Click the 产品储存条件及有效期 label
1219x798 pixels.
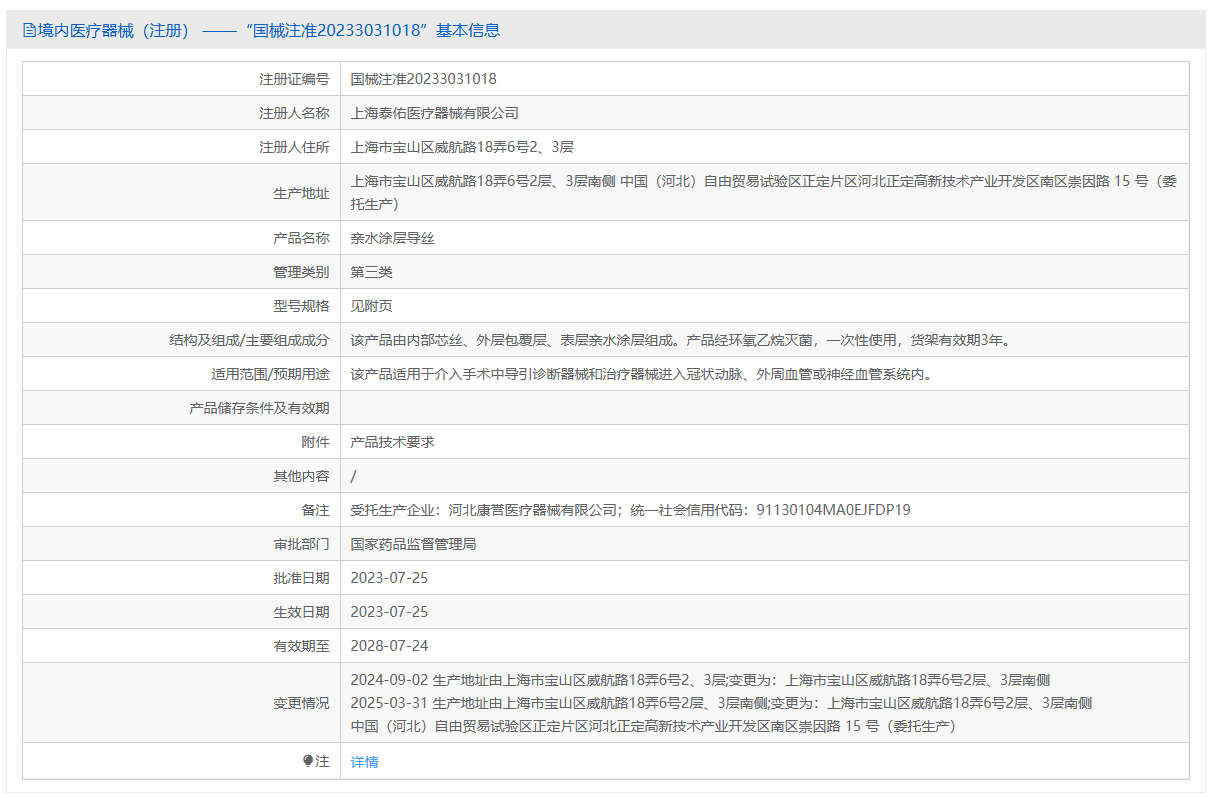click(x=259, y=408)
